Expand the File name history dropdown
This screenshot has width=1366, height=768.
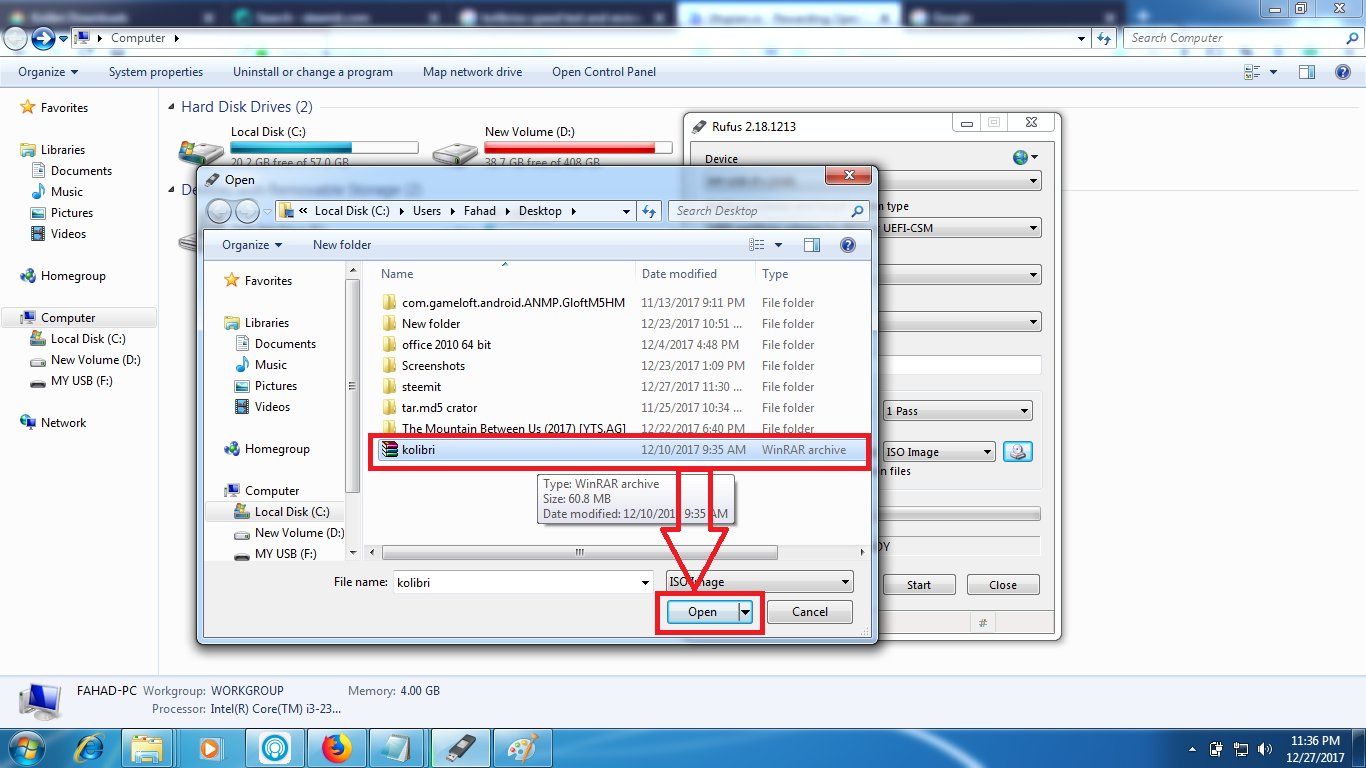pyautogui.click(x=646, y=582)
